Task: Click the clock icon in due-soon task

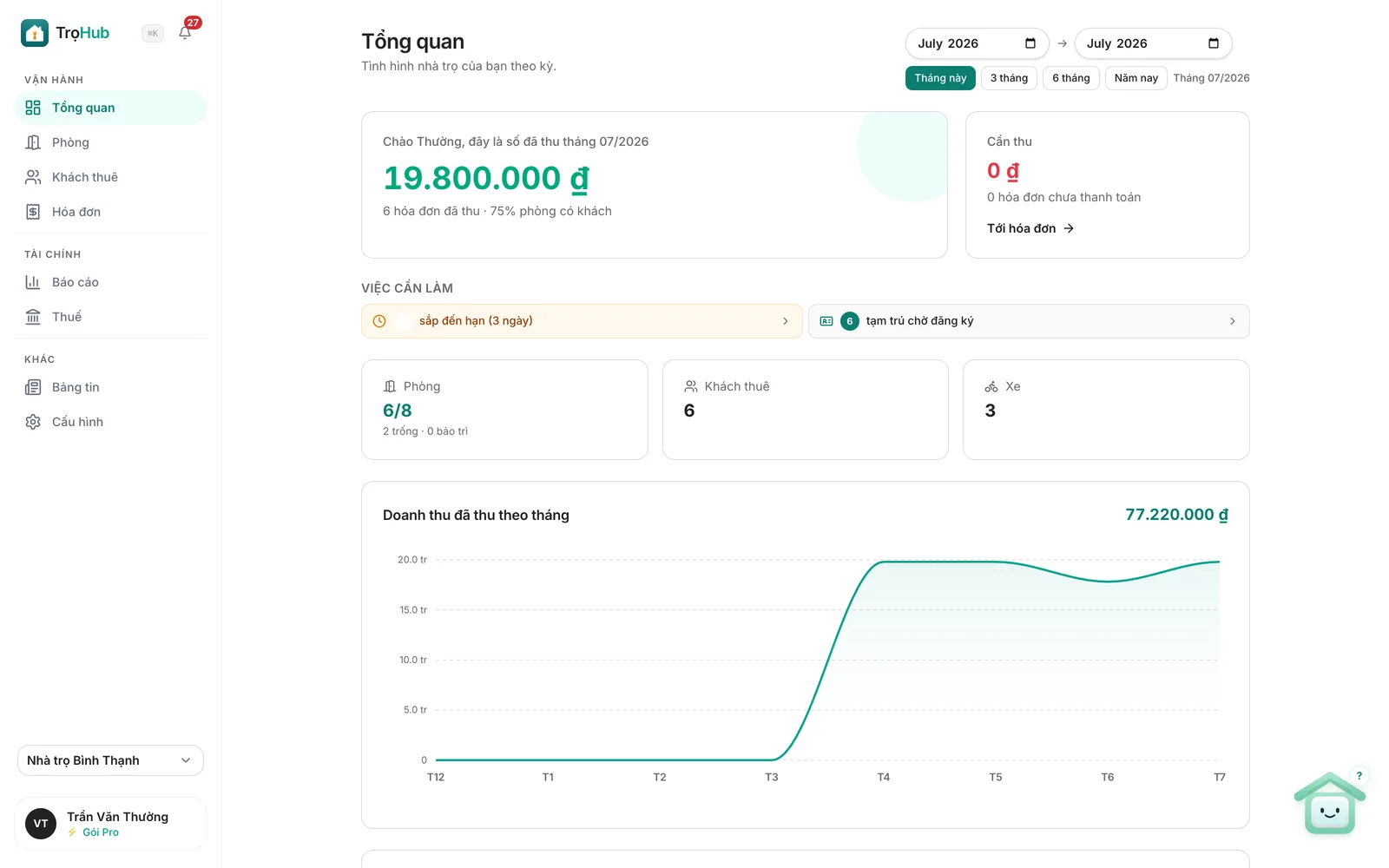Action: pos(379,321)
